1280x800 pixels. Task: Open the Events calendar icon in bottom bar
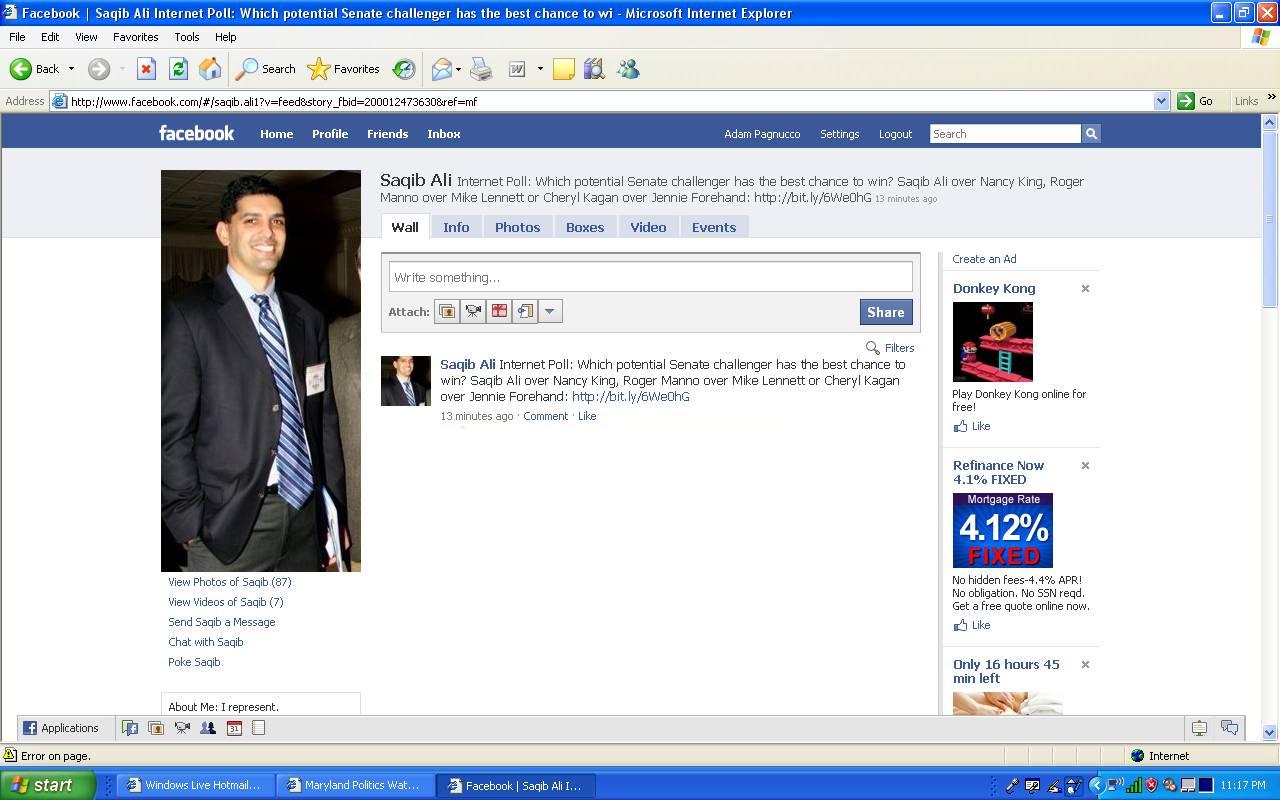(x=234, y=728)
